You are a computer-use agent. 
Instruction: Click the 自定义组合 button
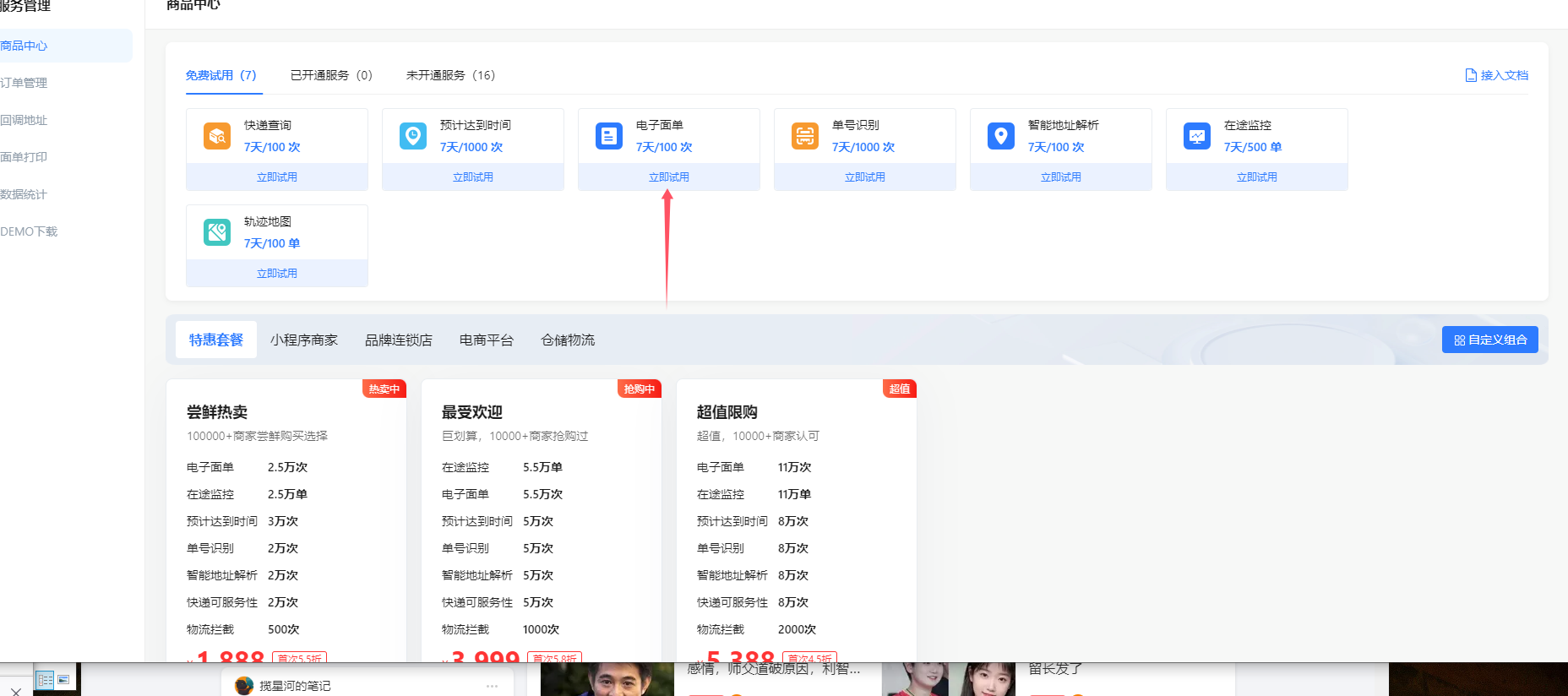[x=1490, y=340]
